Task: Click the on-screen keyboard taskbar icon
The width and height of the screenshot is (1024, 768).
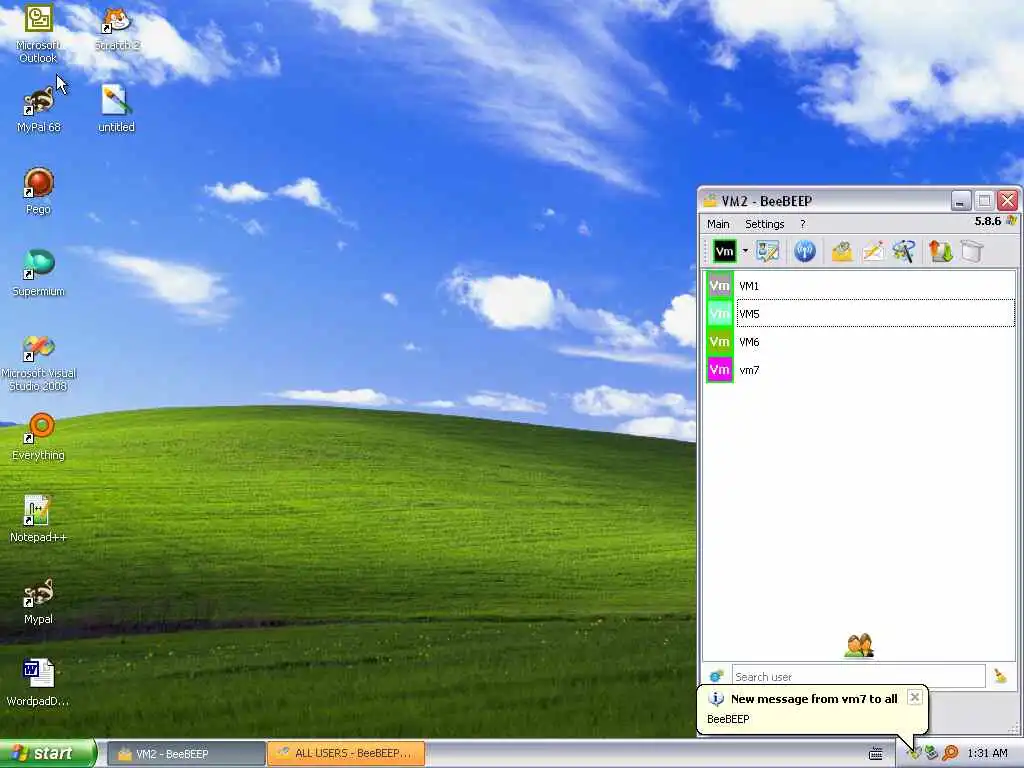Action: 876,754
